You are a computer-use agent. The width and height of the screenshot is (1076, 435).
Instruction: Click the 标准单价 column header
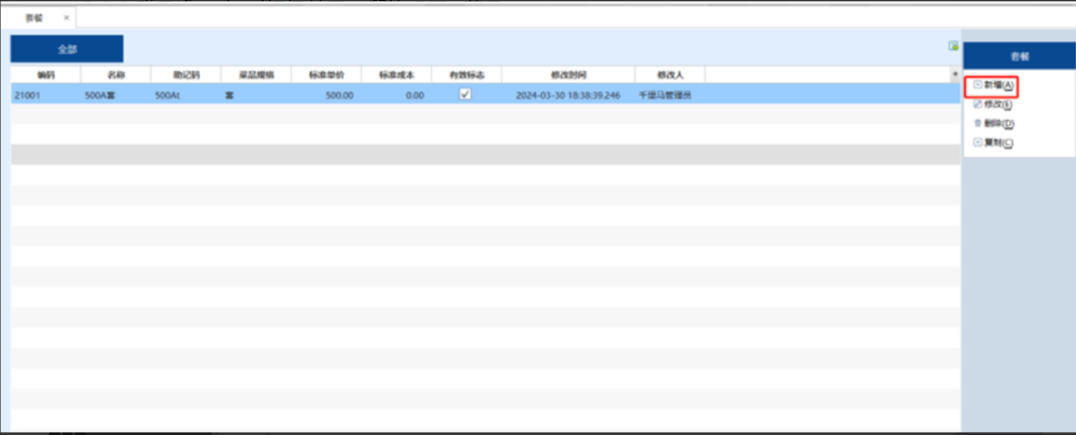pyautogui.click(x=326, y=74)
